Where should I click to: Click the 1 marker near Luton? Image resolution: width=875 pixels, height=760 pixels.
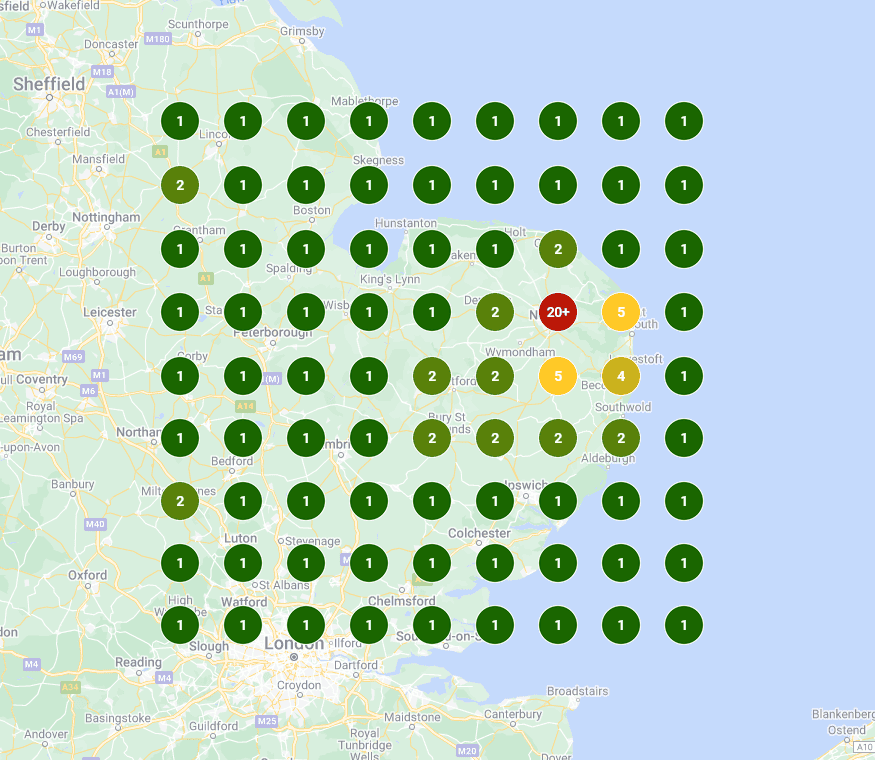pos(243,562)
